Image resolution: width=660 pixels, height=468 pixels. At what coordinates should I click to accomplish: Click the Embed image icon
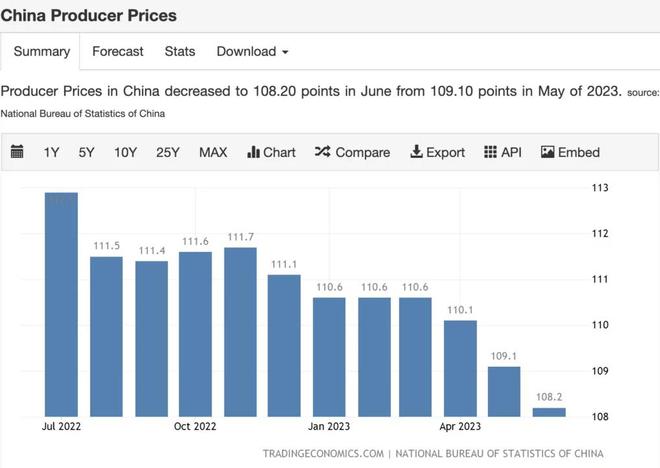(547, 152)
